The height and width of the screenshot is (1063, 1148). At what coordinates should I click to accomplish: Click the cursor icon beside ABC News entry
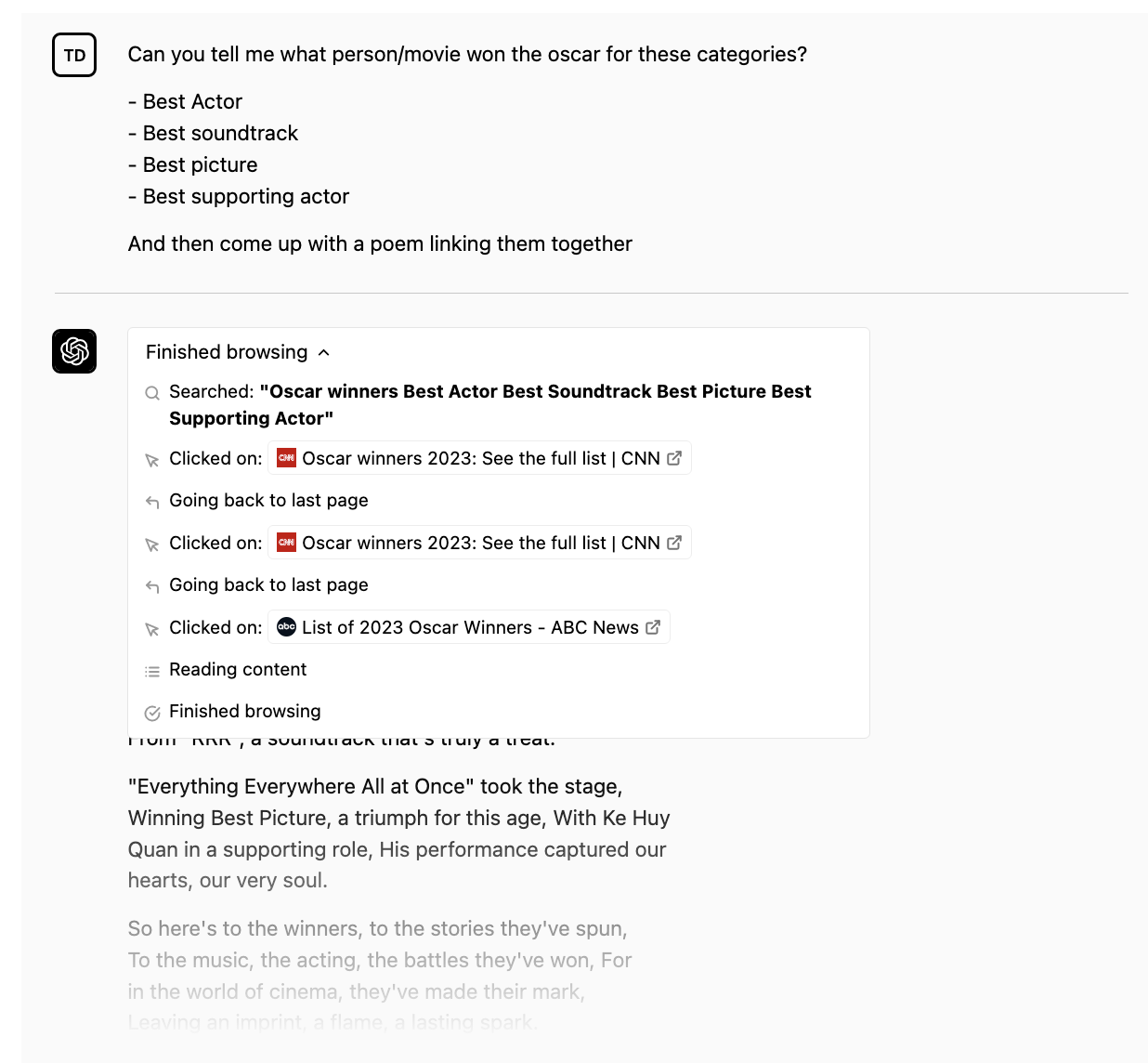pos(152,629)
